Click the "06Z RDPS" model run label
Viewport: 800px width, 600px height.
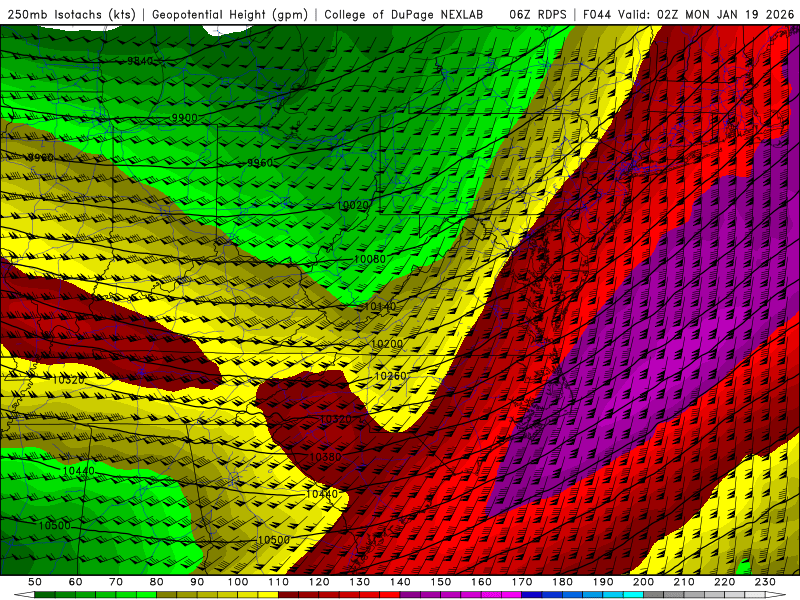tap(538, 15)
